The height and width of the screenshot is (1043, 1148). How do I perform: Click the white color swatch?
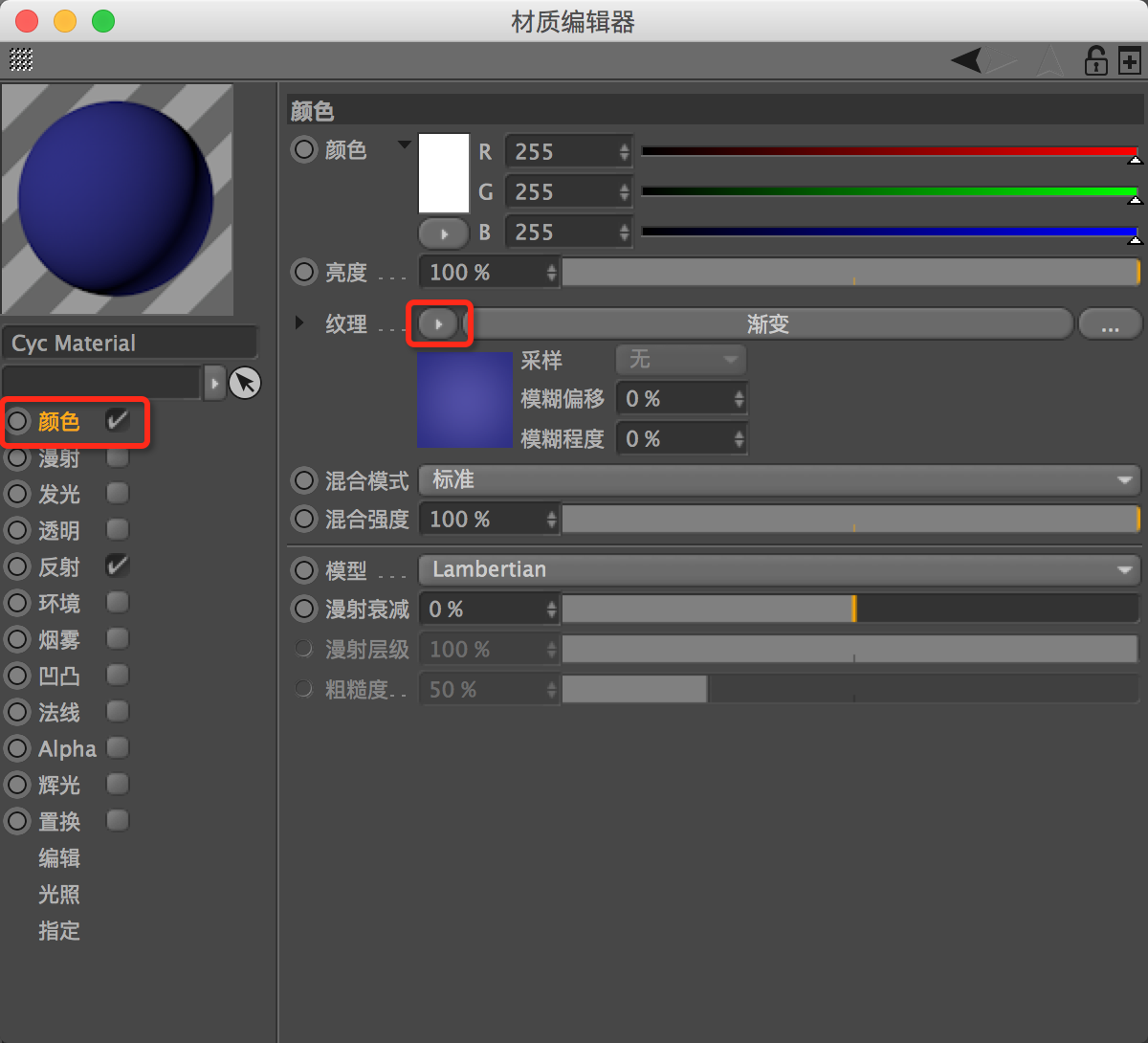pyautogui.click(x=444, y=173)
